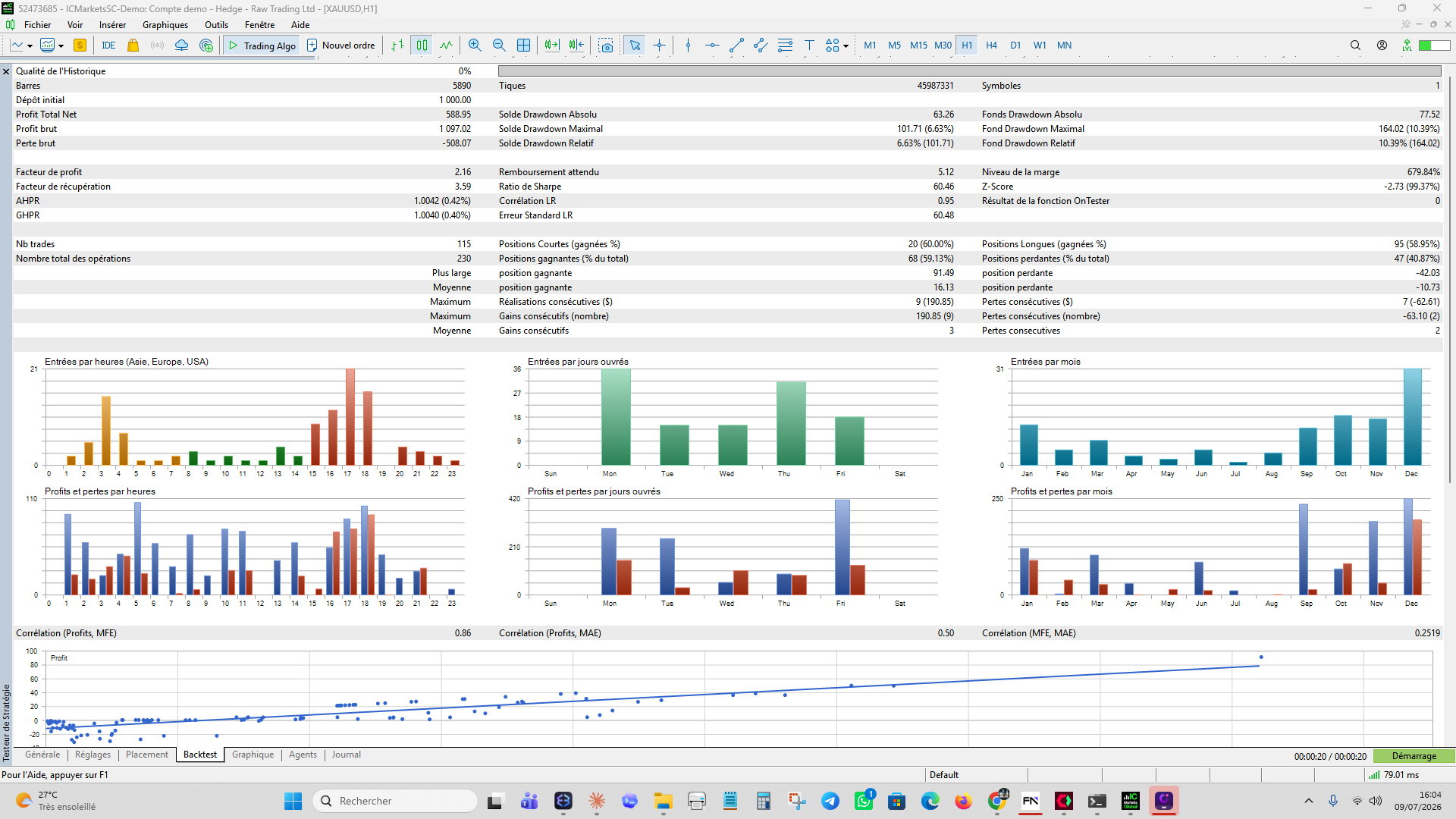Switch to the Graphique tab
The image size is (1456, 819).
point(253,755)
